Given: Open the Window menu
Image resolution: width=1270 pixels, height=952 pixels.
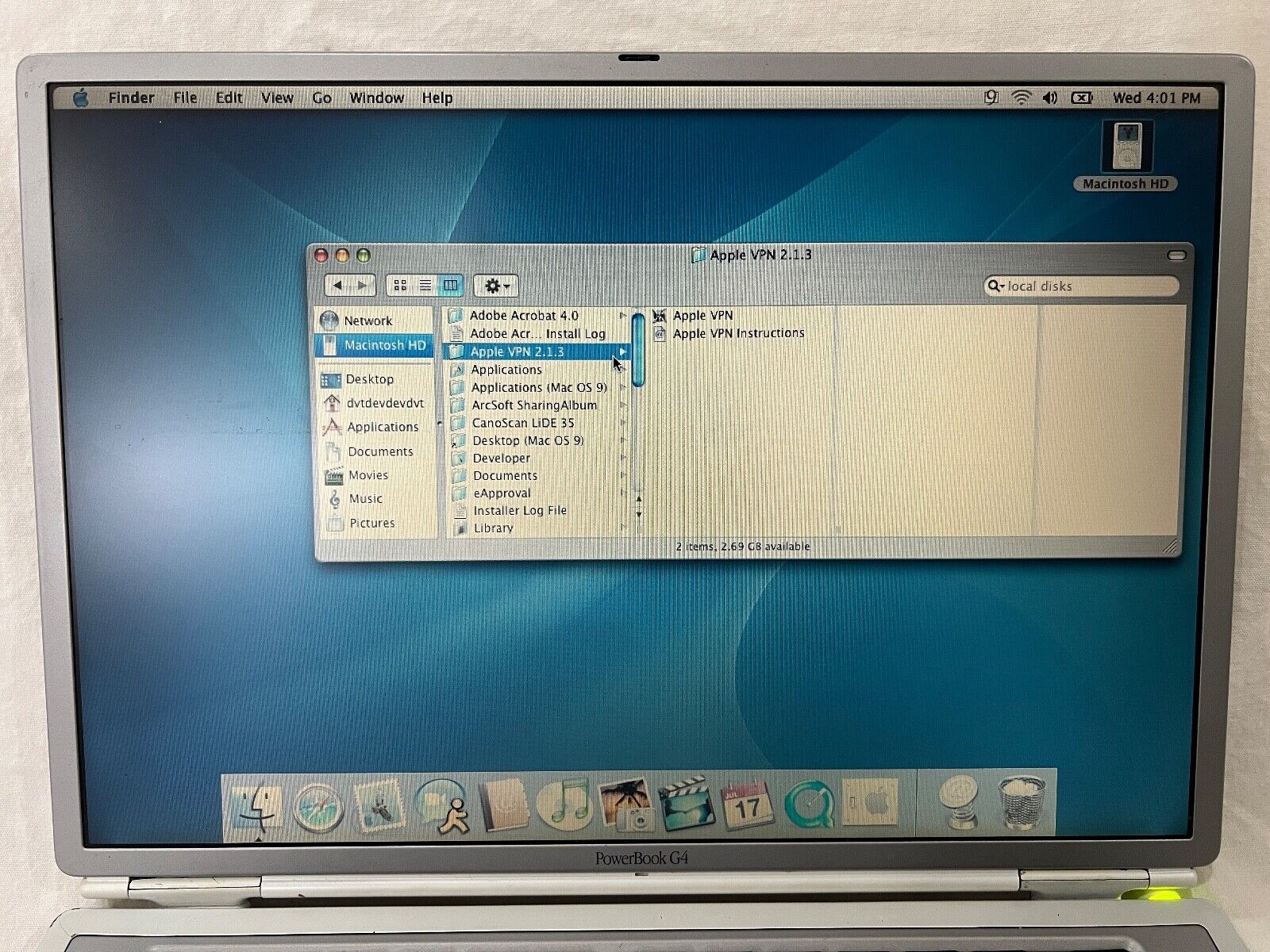Looking at the screenshot, I should pos(376,98).
